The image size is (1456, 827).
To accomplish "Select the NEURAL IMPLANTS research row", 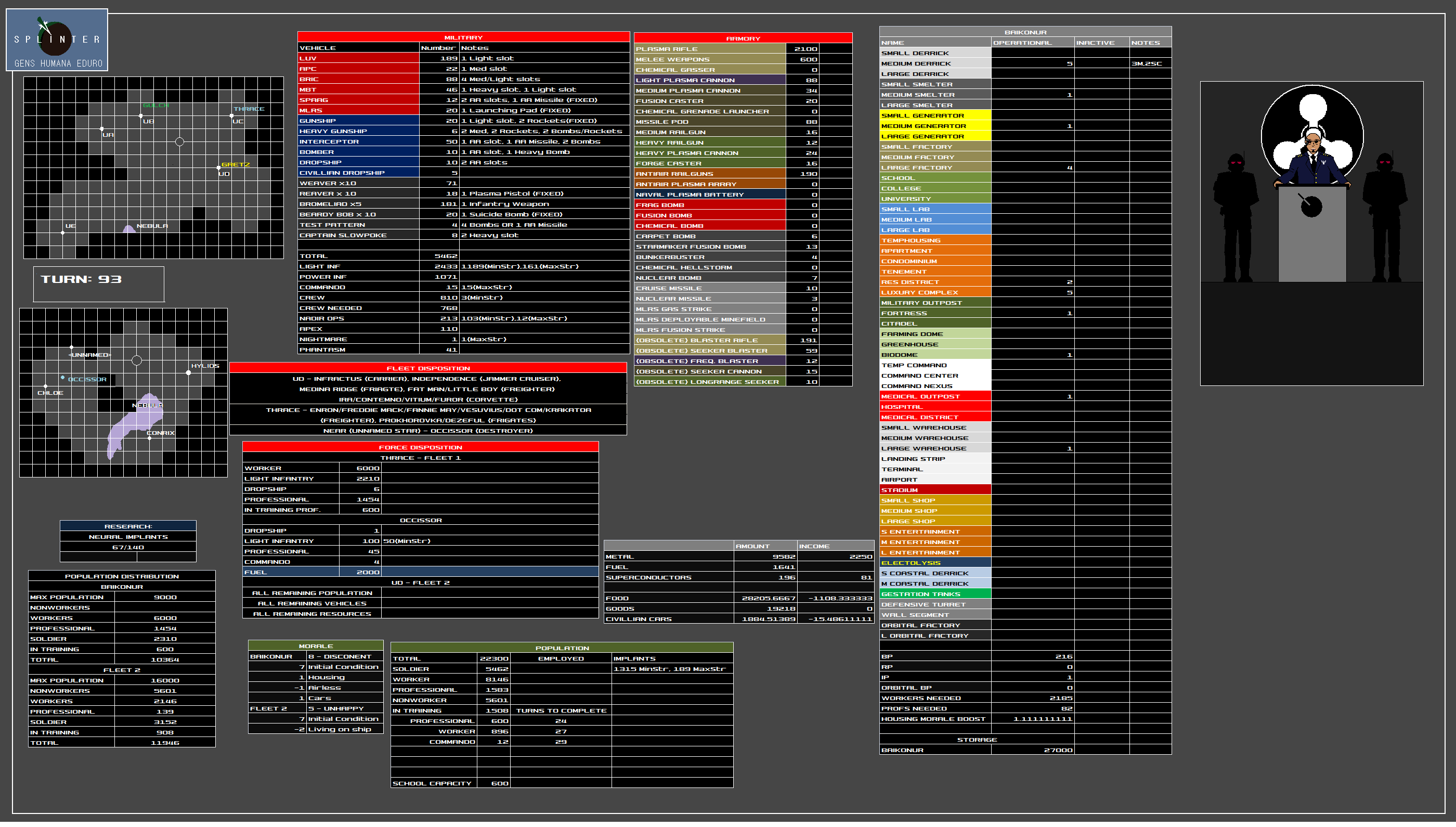I will click(x=128, y=537).
